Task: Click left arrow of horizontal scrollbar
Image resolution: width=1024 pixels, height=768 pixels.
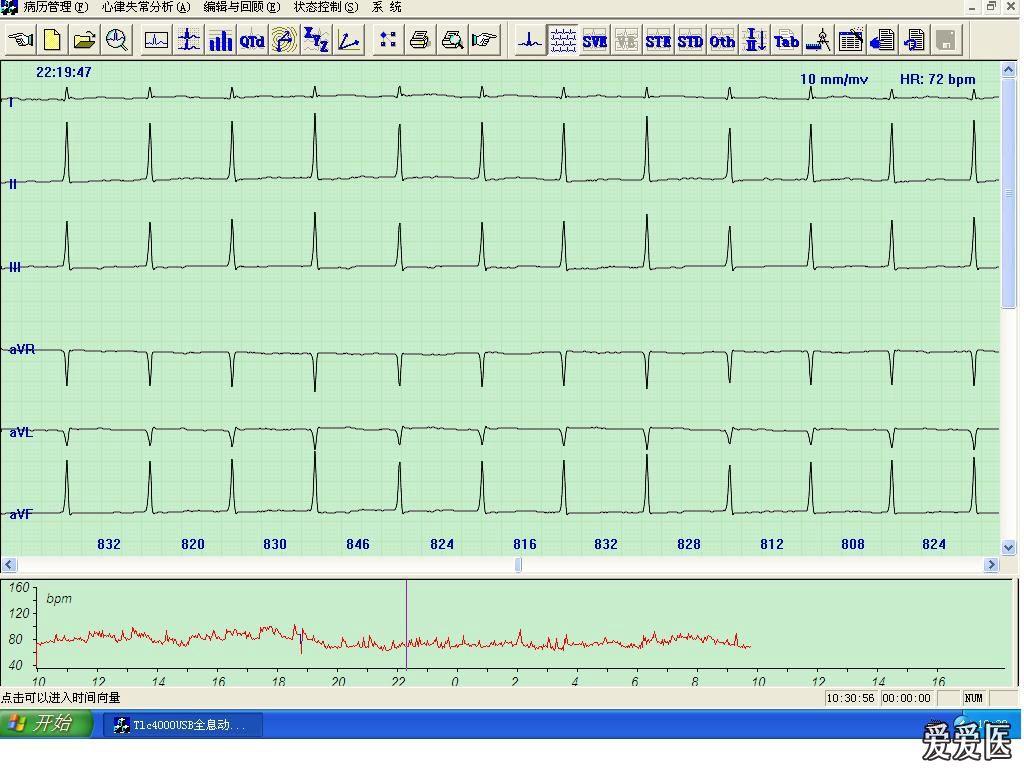Action: [9, 565]
